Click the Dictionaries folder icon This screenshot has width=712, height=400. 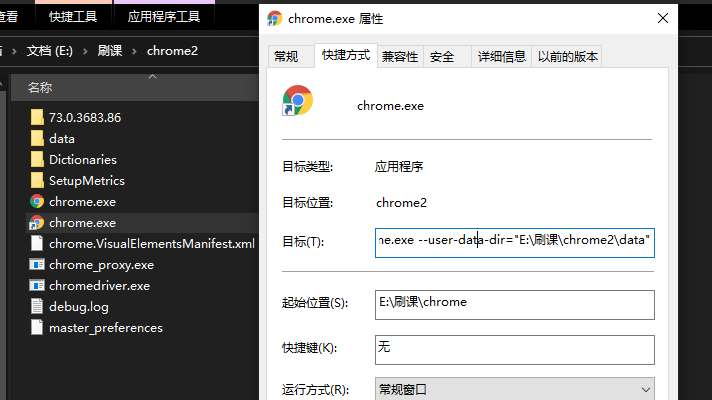coord(37,159)
